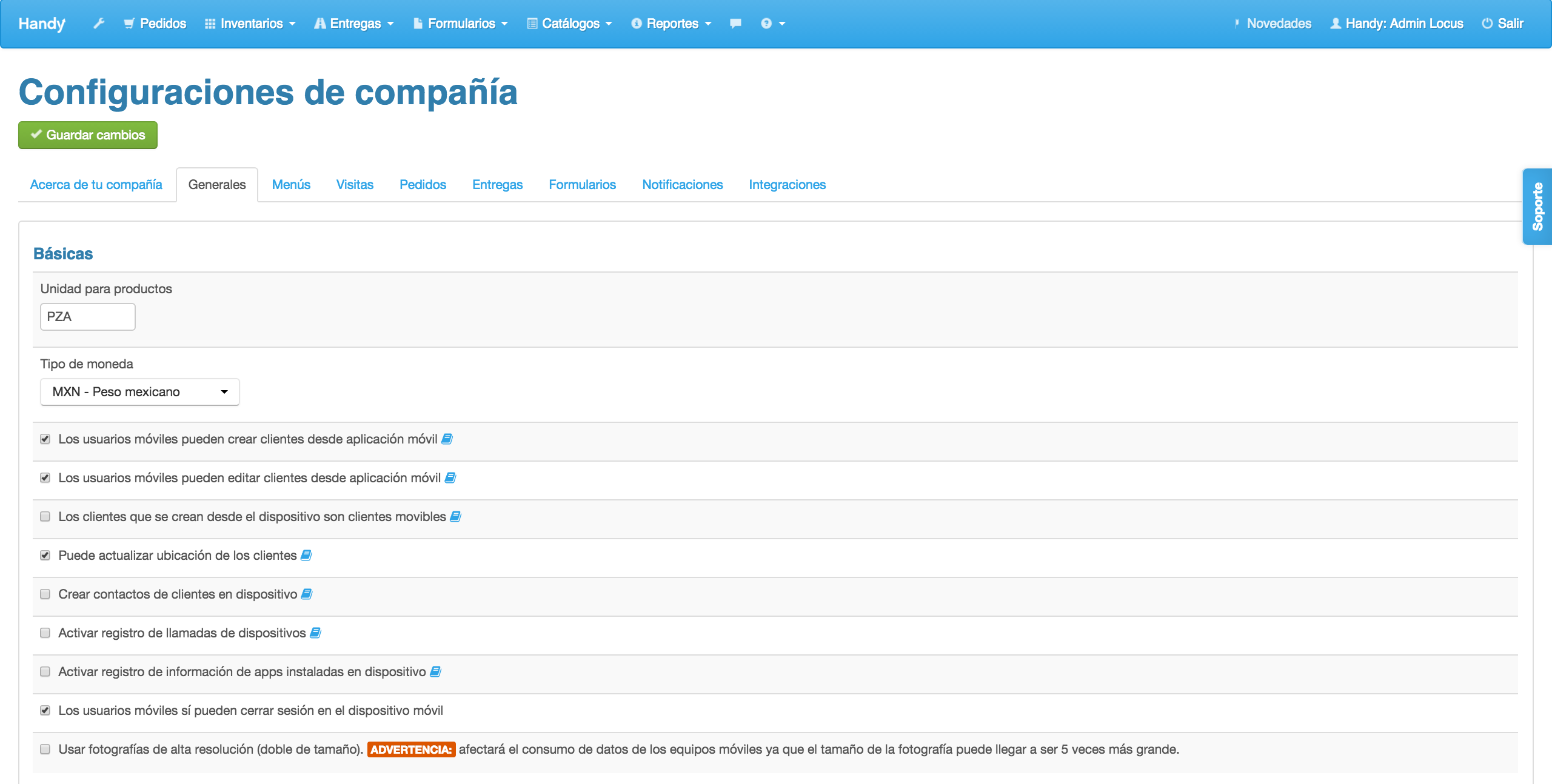Viewport: 1552px width, 784px height.
Task: Click the Unidad para productos input field
Action: coord(88,317)
